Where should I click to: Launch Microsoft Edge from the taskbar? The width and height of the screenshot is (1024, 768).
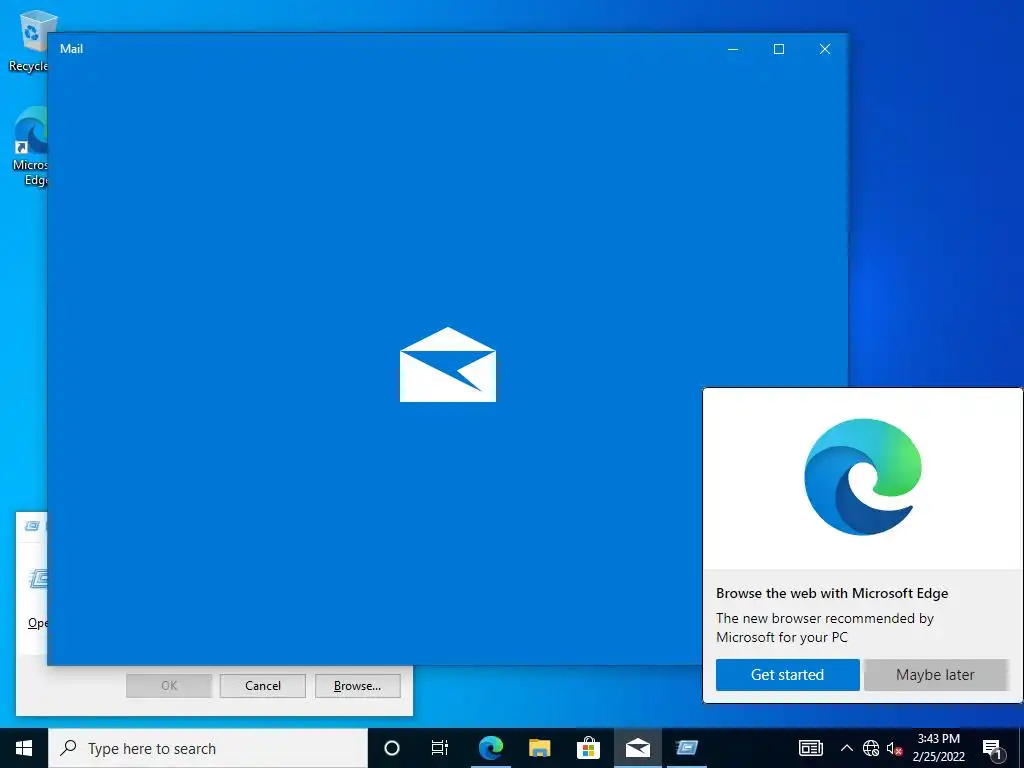point(490,748)
